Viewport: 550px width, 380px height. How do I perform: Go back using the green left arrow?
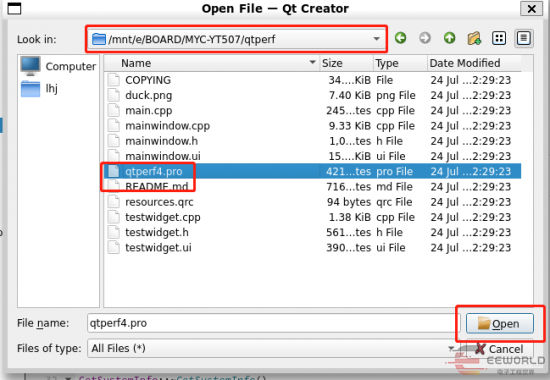401,38
